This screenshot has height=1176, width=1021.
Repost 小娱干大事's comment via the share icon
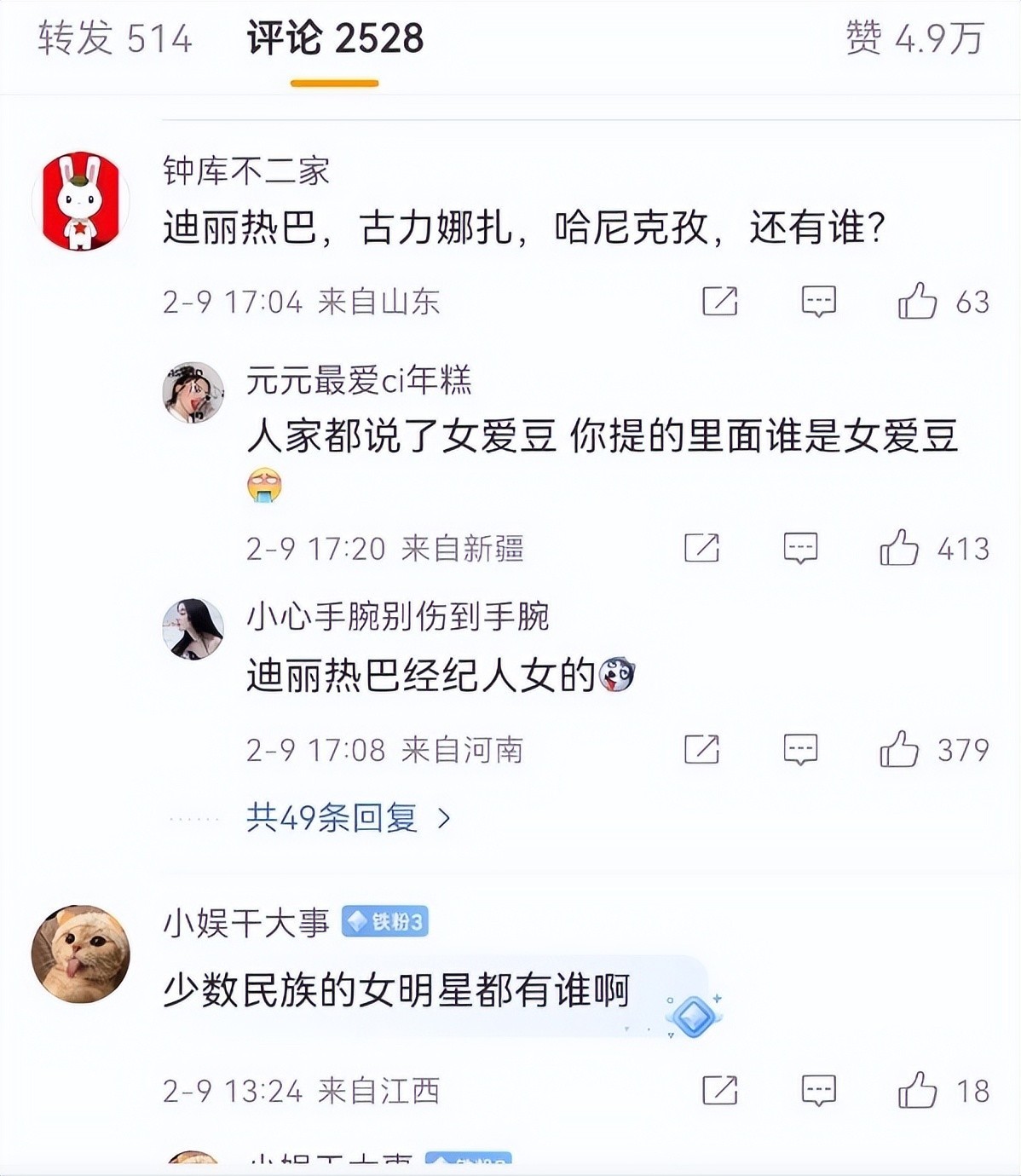click(x=719, y=1090)
